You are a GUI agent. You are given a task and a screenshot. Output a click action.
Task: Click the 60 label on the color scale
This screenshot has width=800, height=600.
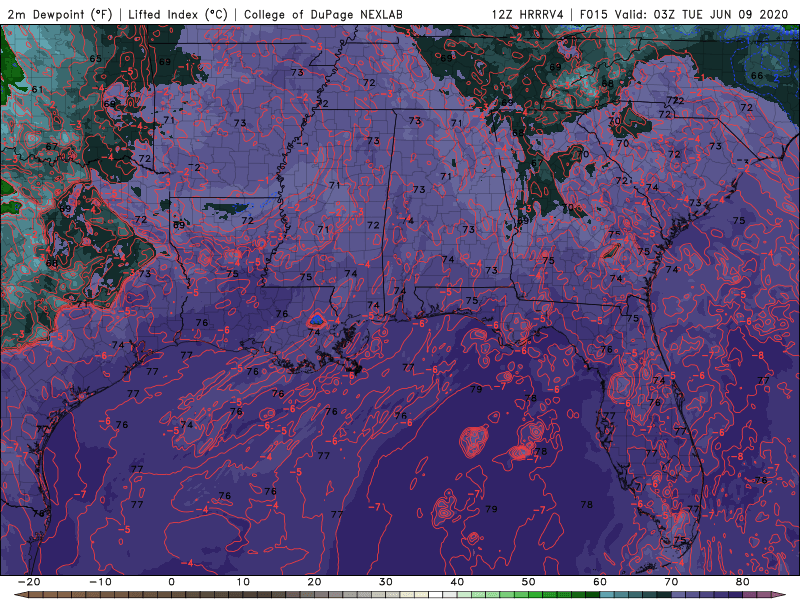(600, 582)
